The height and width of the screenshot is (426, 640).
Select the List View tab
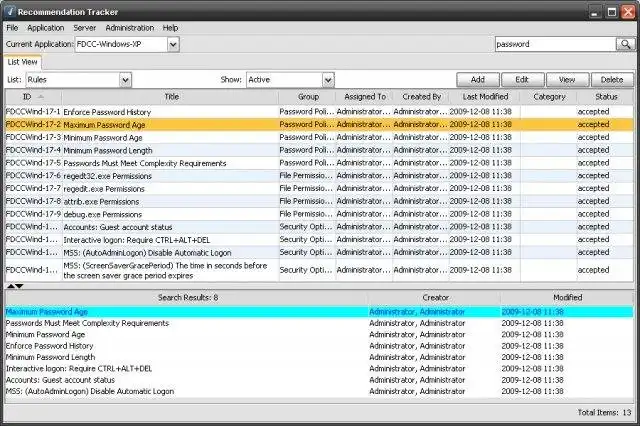tap(22, 62)
